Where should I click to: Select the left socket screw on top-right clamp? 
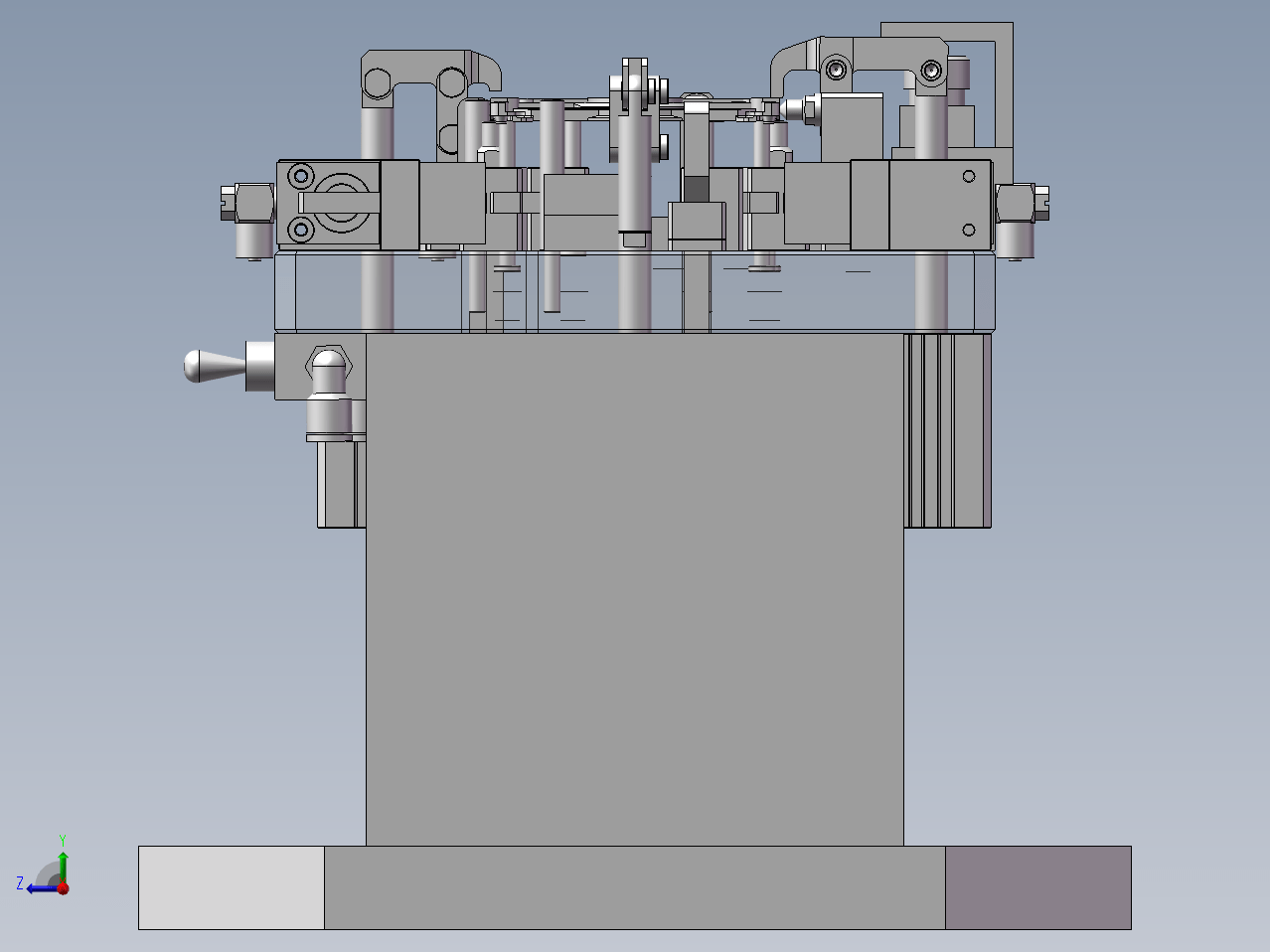pos(836,70)
